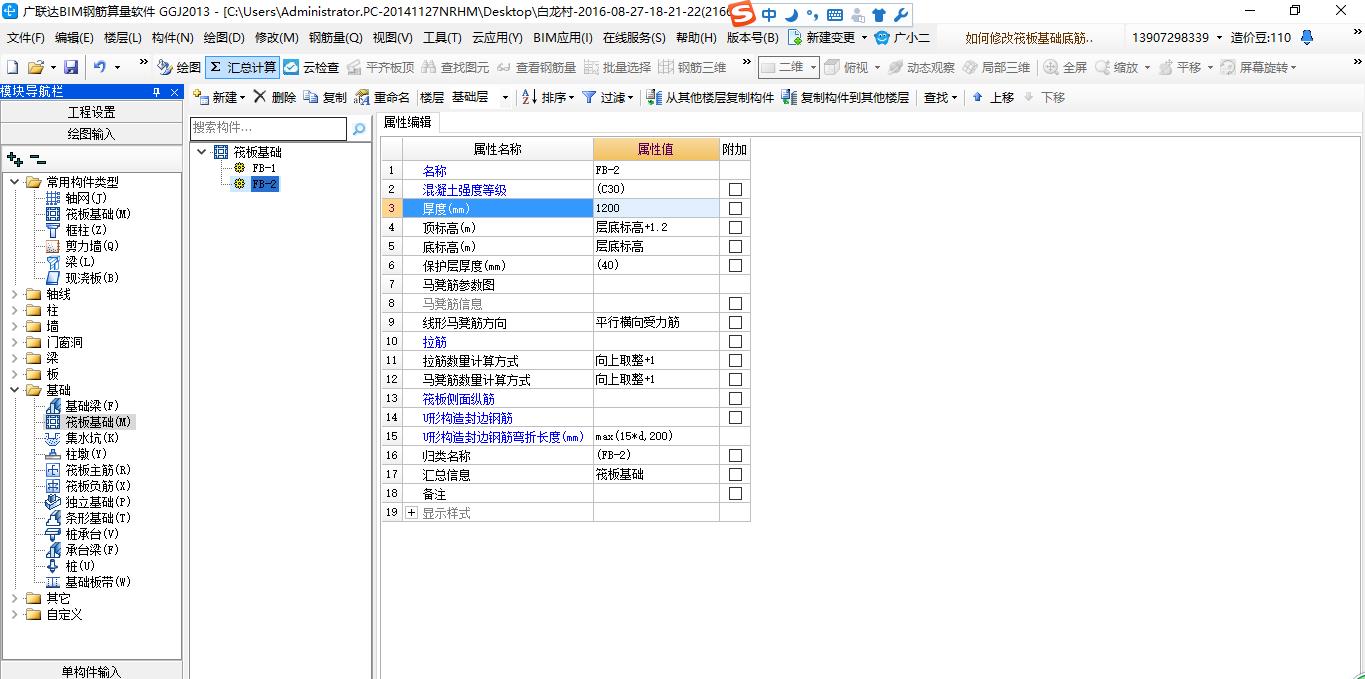
Task: Click the open folder icon
Action: tap(35, 67)
